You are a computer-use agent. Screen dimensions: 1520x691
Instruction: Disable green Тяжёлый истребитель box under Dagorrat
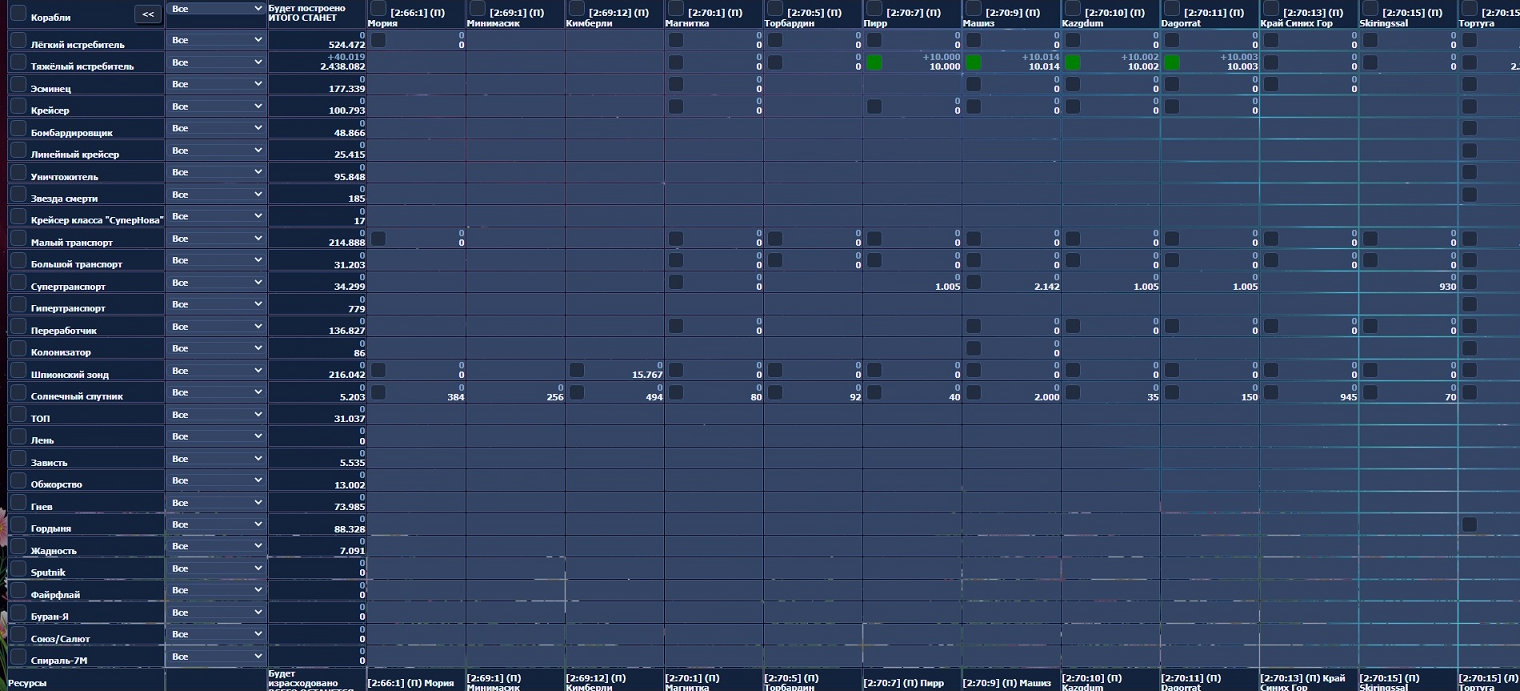(x=1172, y=63)
